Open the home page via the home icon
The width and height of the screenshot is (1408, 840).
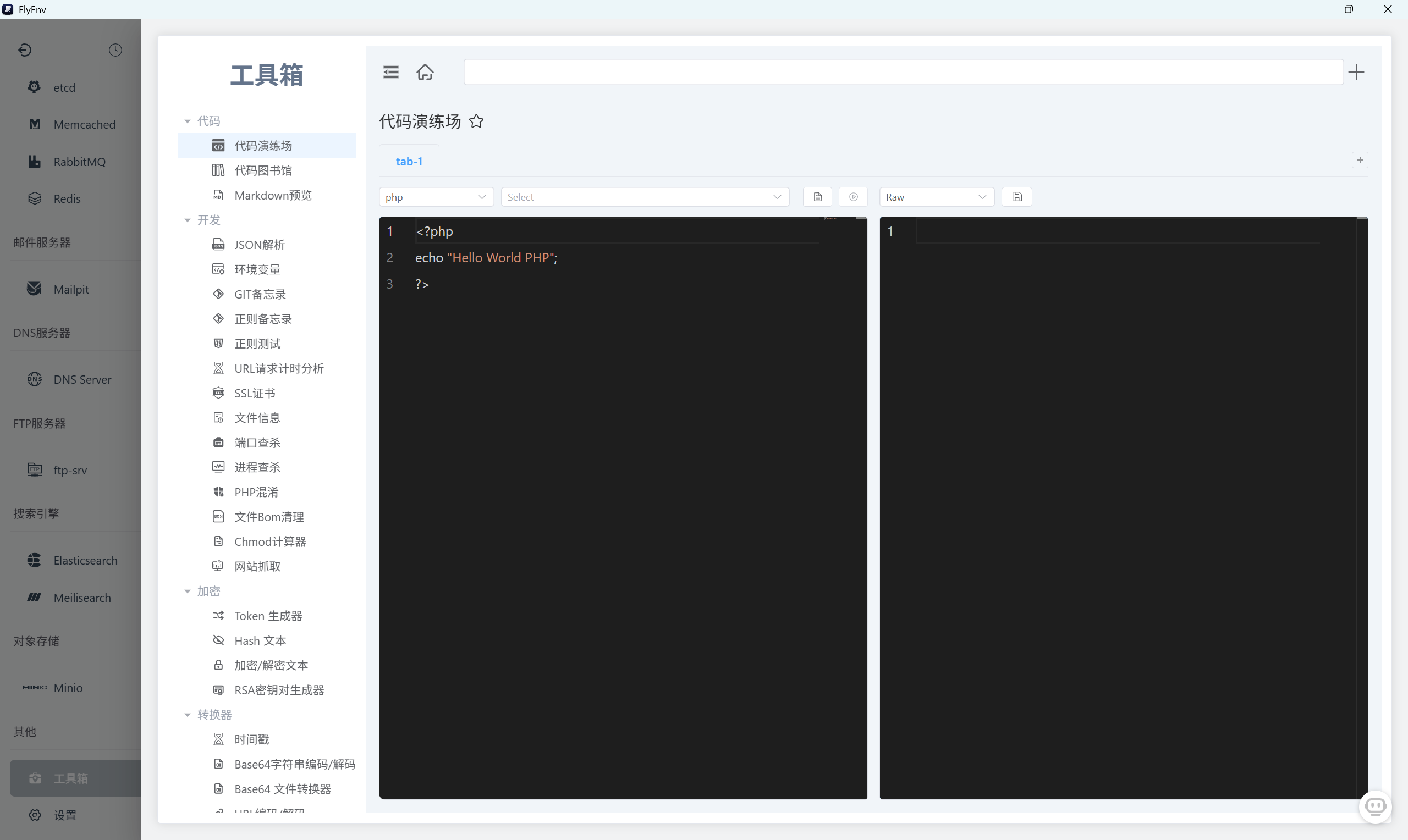425,72
